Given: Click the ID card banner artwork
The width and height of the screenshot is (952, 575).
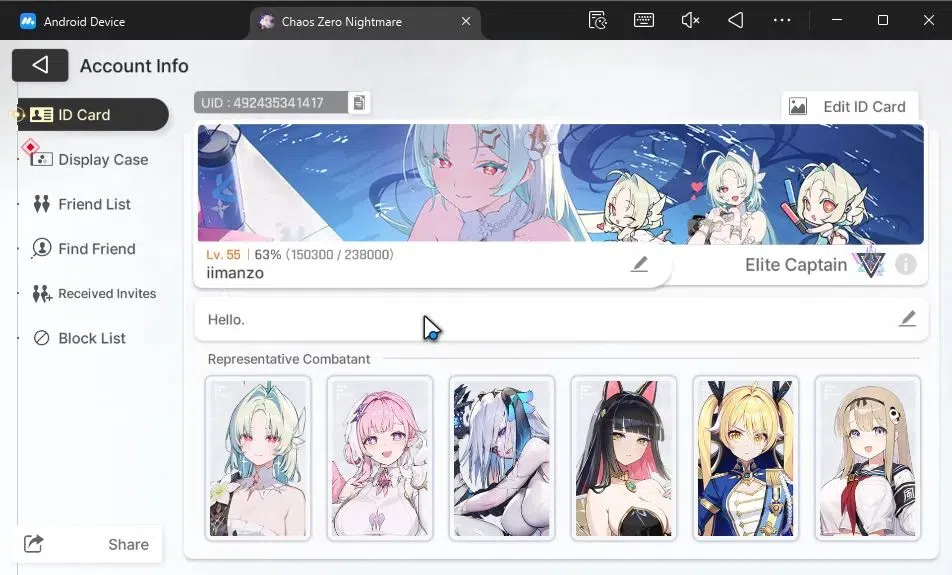Looking at the screenshot, I should tap(561, 183).
